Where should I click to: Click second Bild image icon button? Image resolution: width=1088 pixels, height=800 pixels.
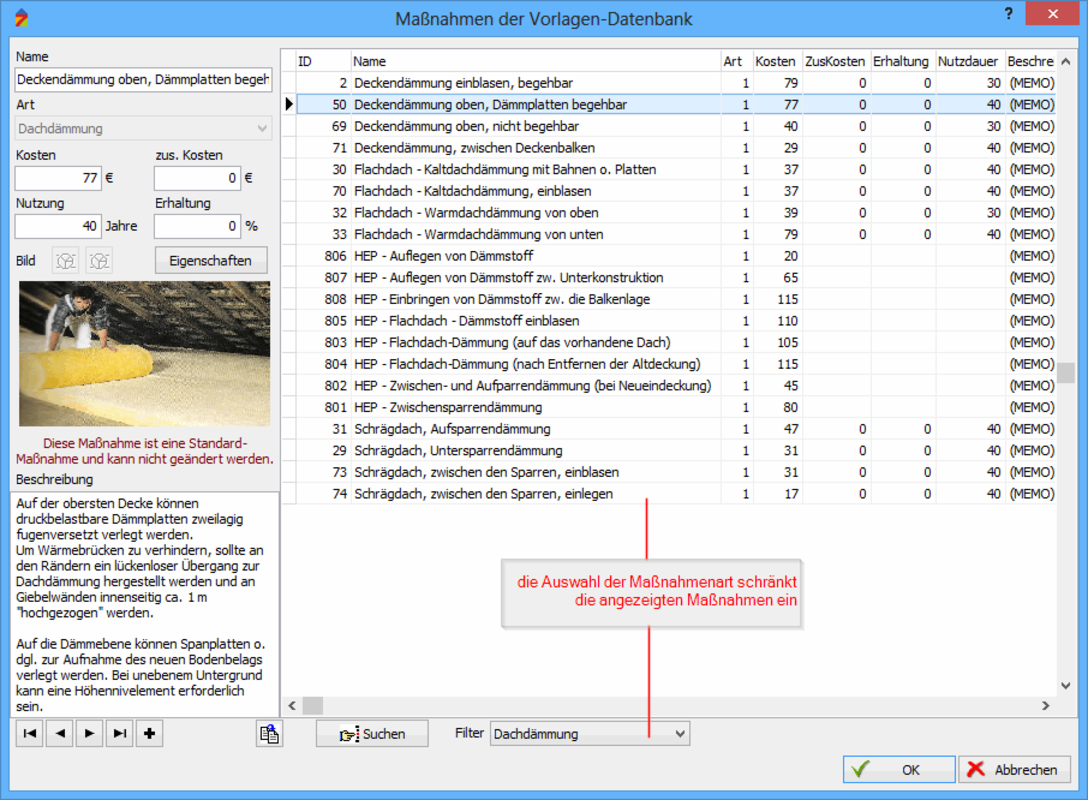[x=99, y=261]
